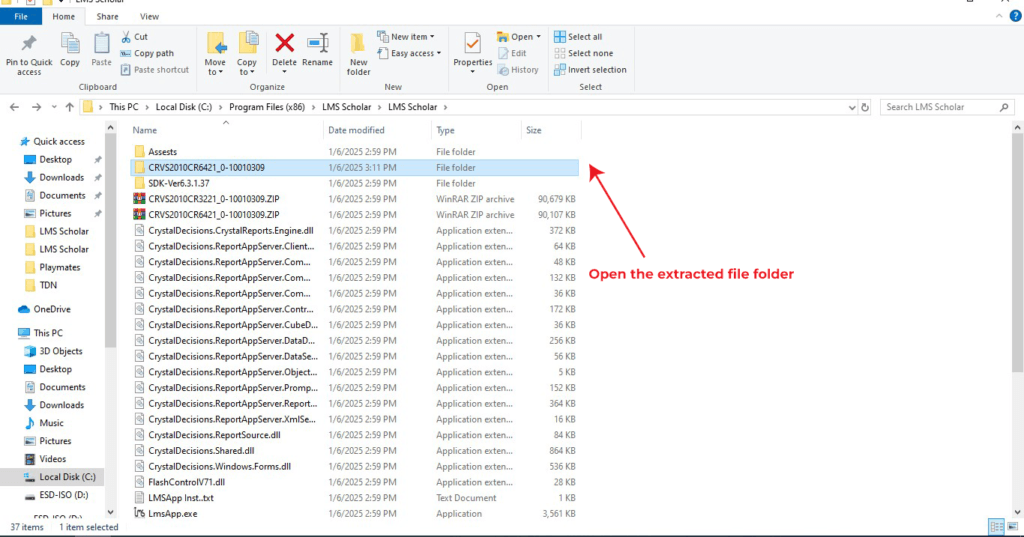
Task: Click Select none in ribbon
Action: pos(583,53)
